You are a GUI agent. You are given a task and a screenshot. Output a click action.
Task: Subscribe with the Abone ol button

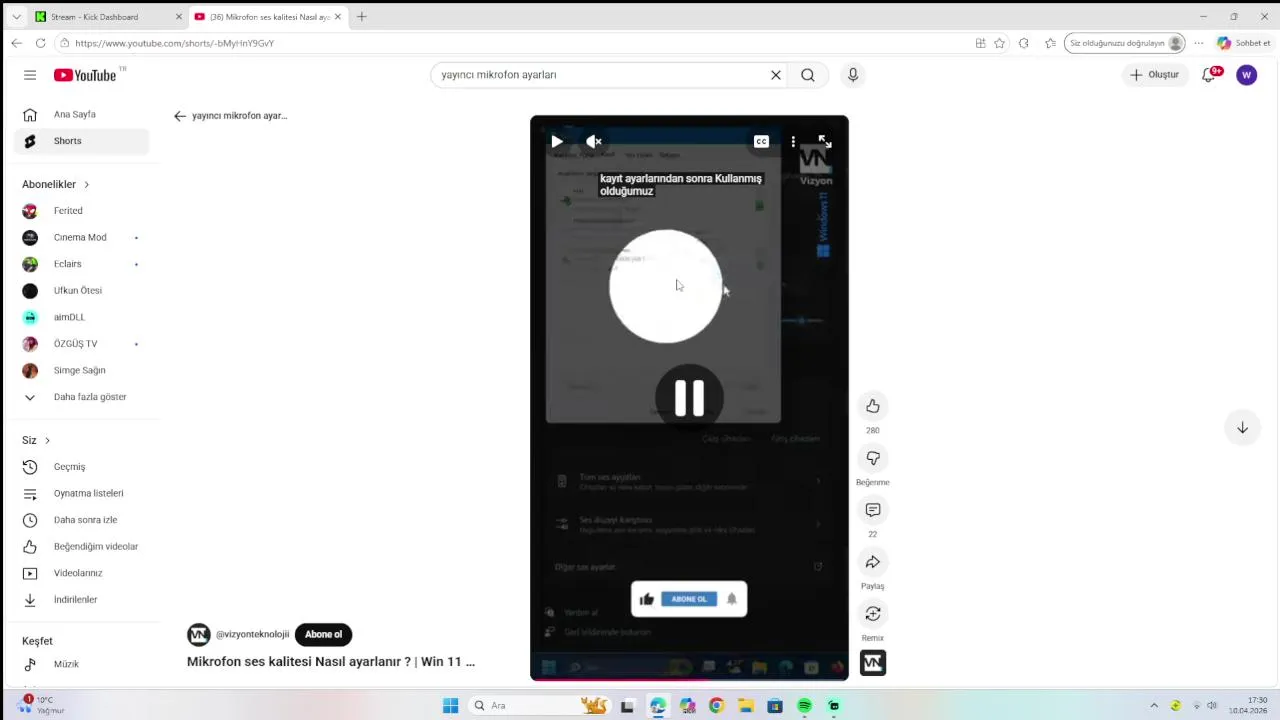(323, 634)
